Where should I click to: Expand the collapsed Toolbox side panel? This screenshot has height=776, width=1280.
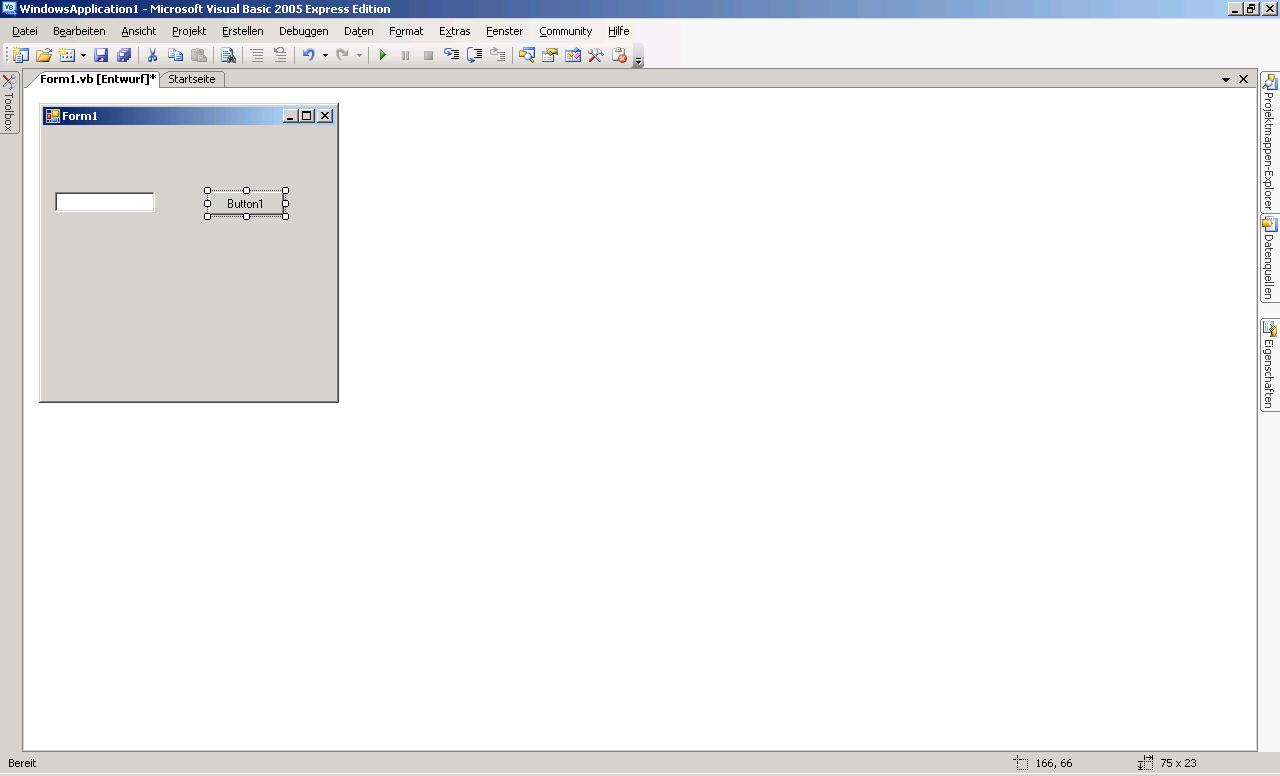tap(9, 103)
